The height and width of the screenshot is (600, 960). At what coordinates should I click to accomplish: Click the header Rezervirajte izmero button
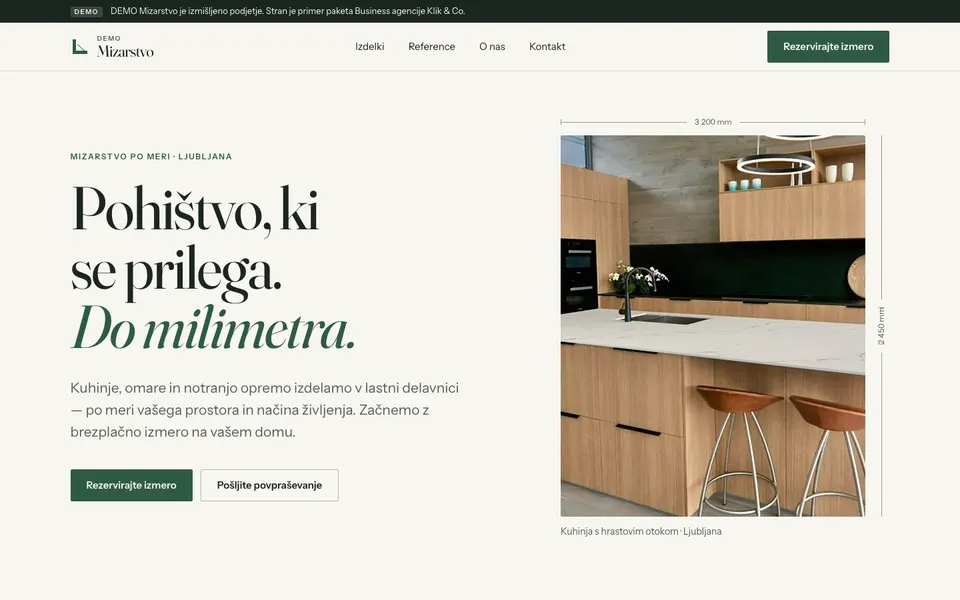coord(828,47)
